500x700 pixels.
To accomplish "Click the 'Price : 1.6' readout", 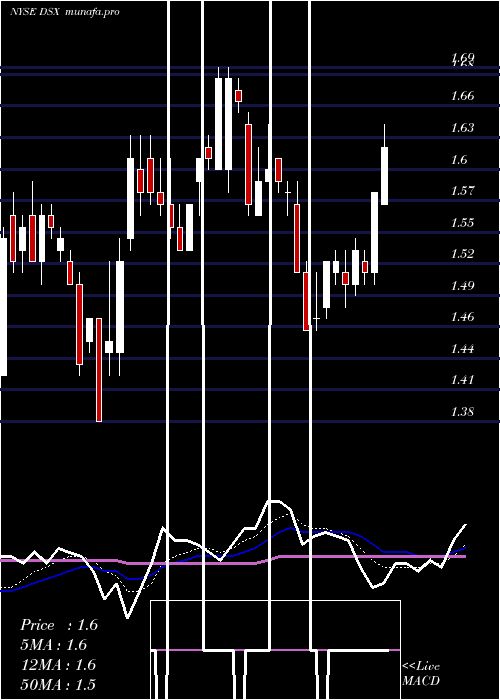I will [59, 625].
